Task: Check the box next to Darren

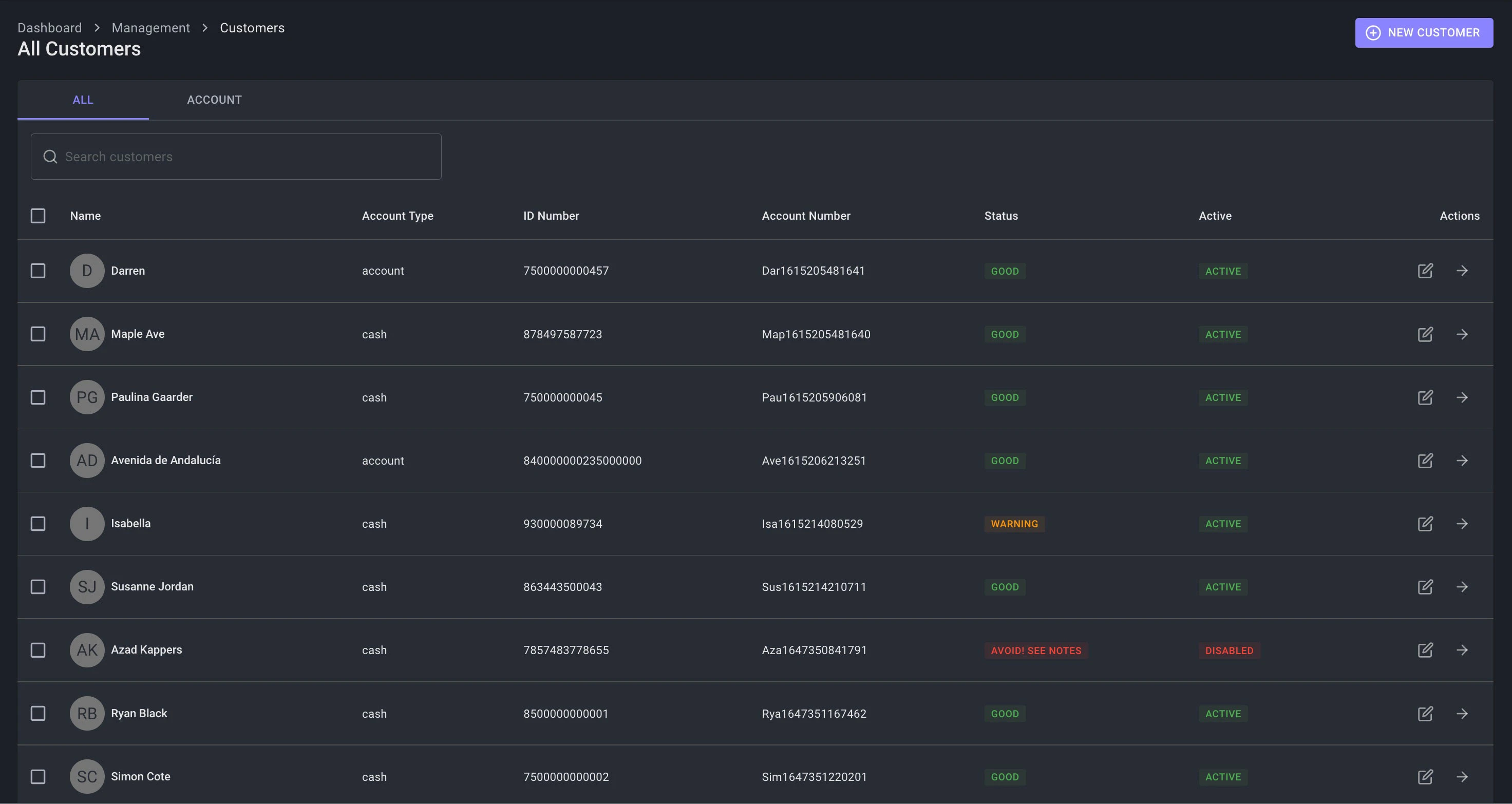Action: point(38,271)
